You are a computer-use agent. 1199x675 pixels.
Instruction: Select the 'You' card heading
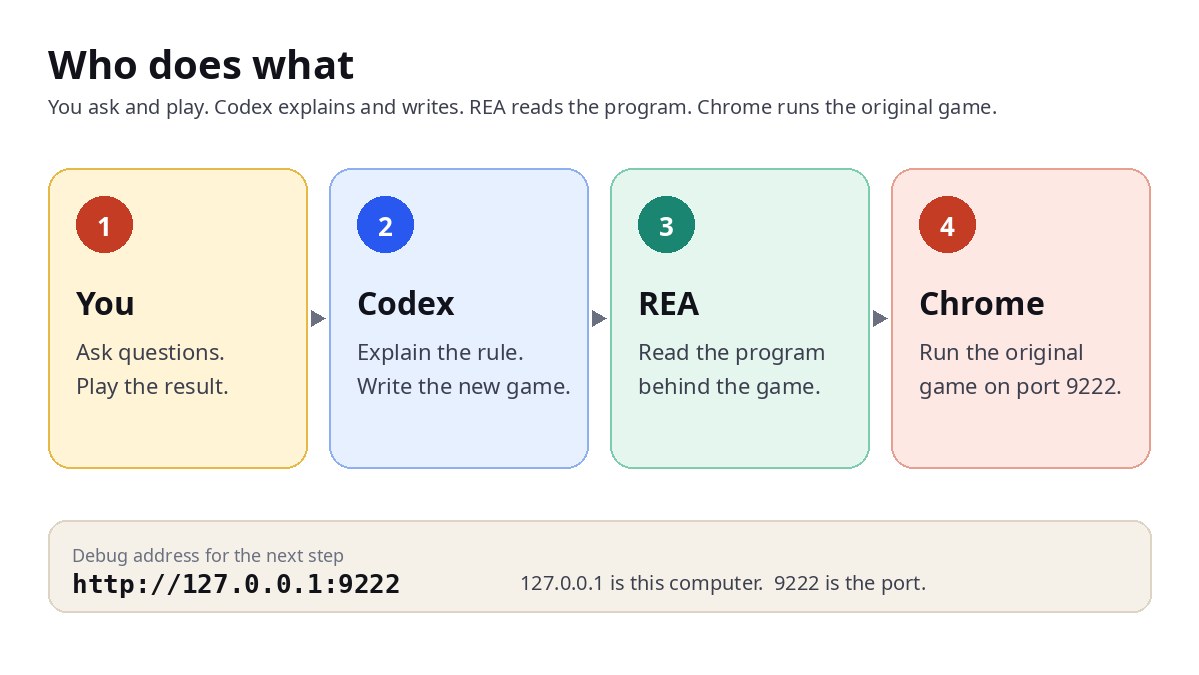106,303
